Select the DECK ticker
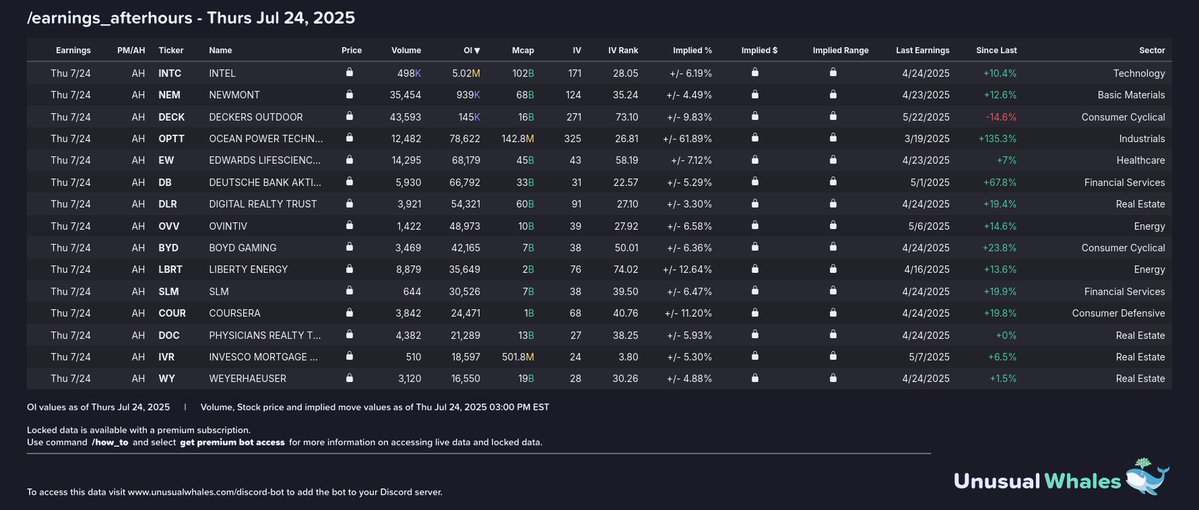The height and width of the screenshot is (510, 1199). [171, 117]
